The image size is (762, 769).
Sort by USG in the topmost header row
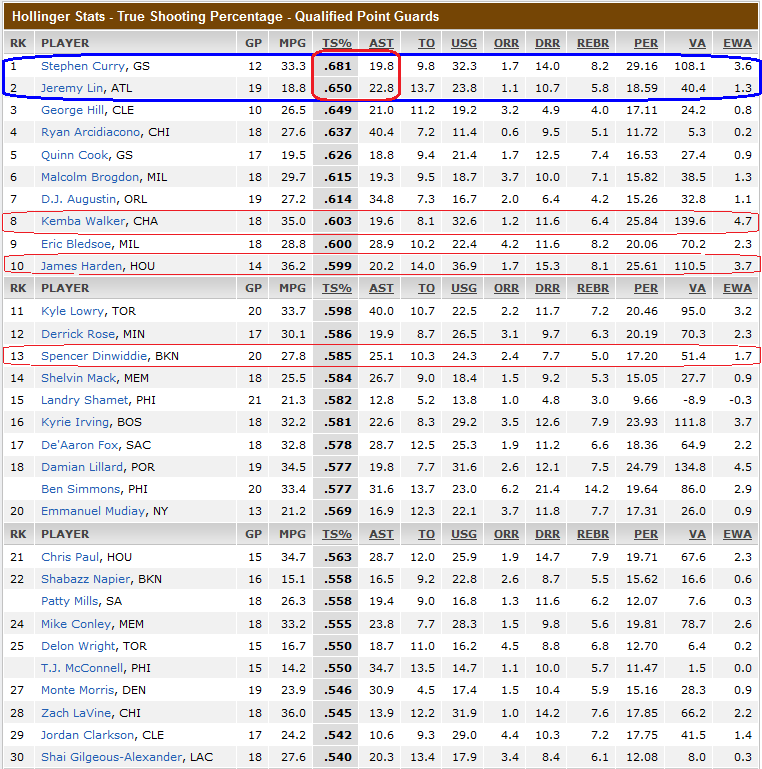464,43
